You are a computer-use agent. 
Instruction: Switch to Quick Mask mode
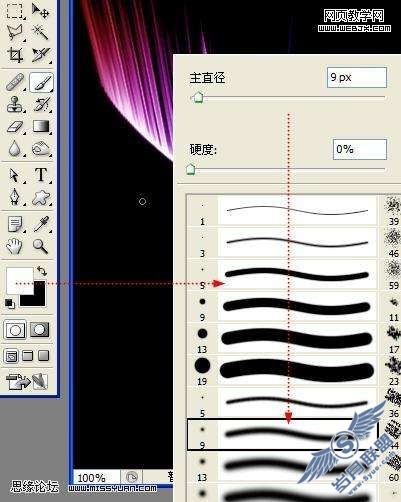pyautogui.click(x=40, y=330)
